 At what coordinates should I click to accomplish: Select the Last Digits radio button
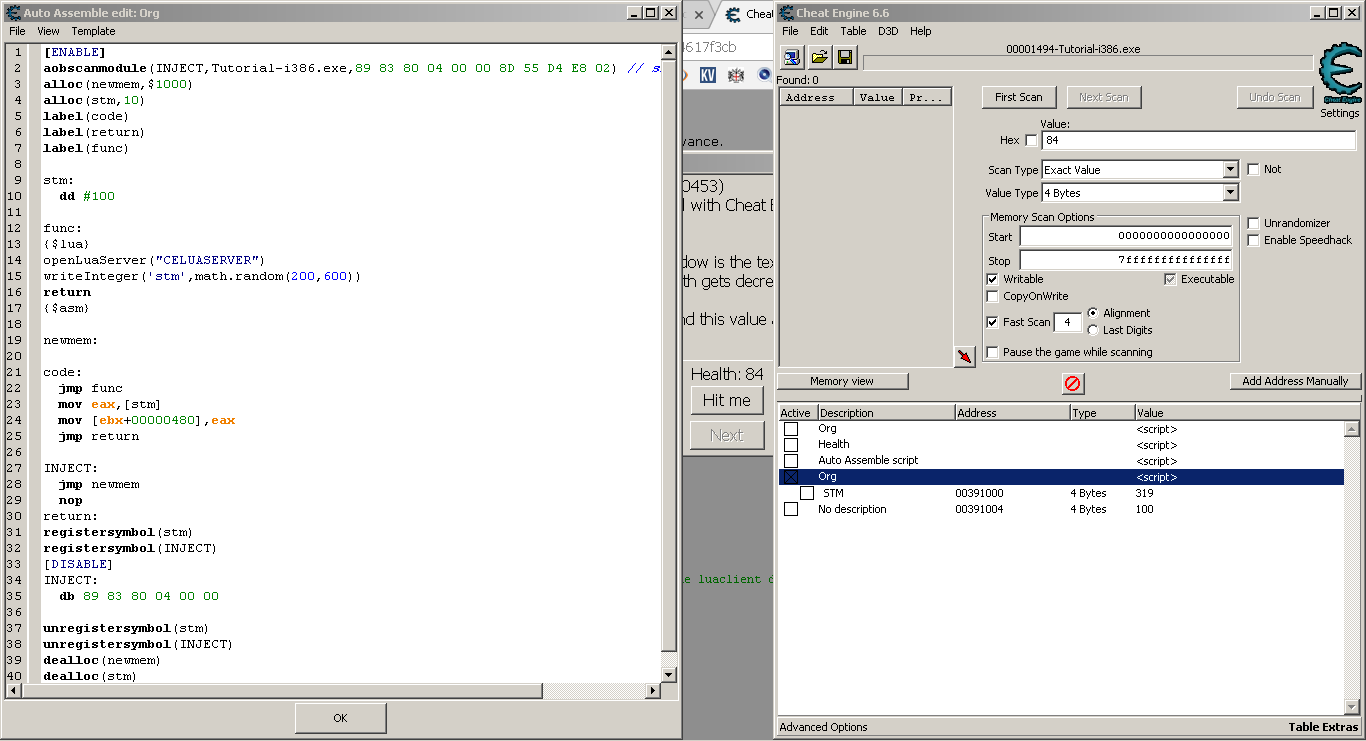1093,330
